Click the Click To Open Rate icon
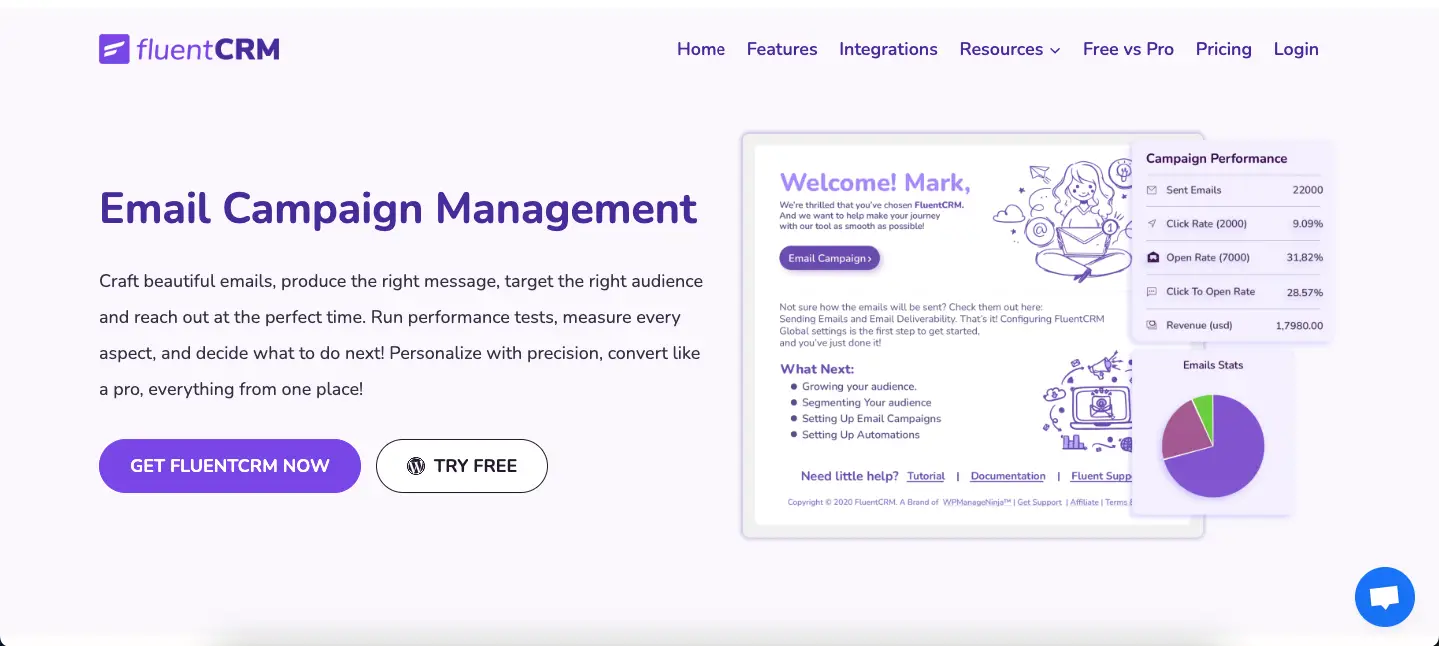The height and width of the screenshot is (646, 1439). point(1152,292)
